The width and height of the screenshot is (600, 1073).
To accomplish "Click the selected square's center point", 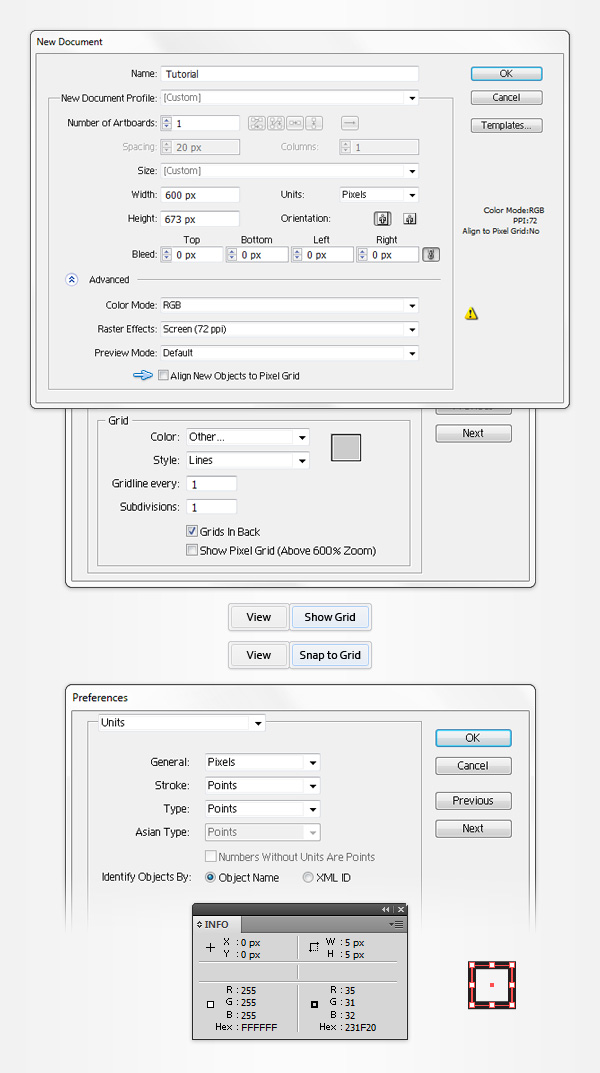I will [492, 985].
